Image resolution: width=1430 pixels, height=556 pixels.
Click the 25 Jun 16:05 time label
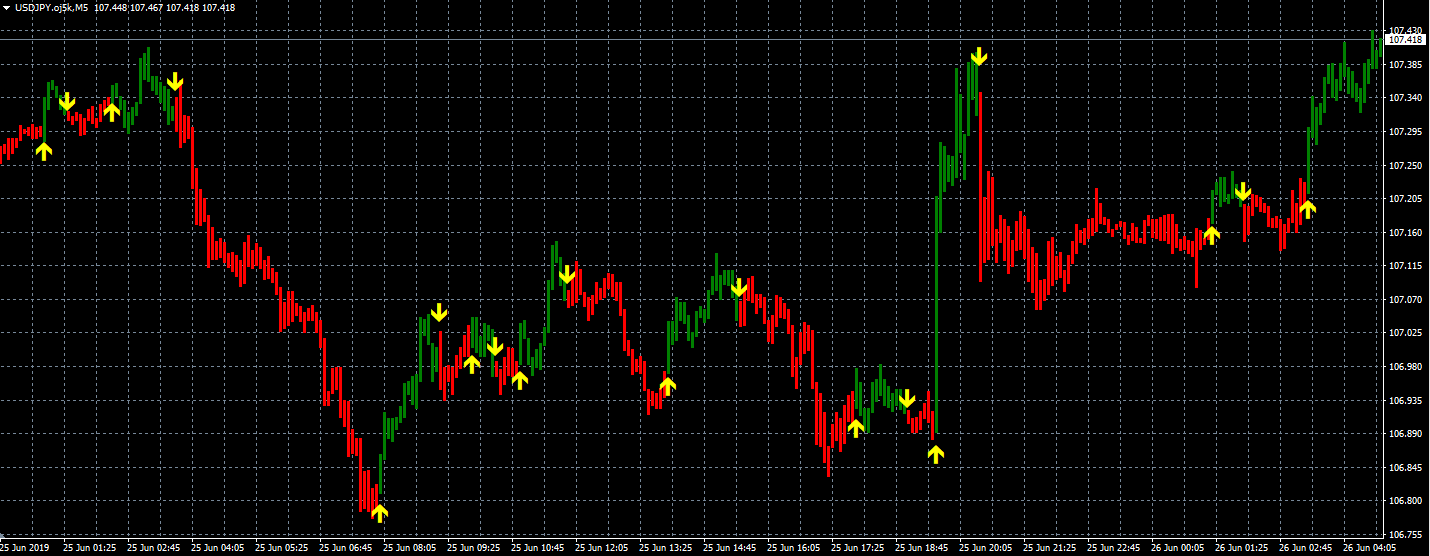(x=794, y=548)
